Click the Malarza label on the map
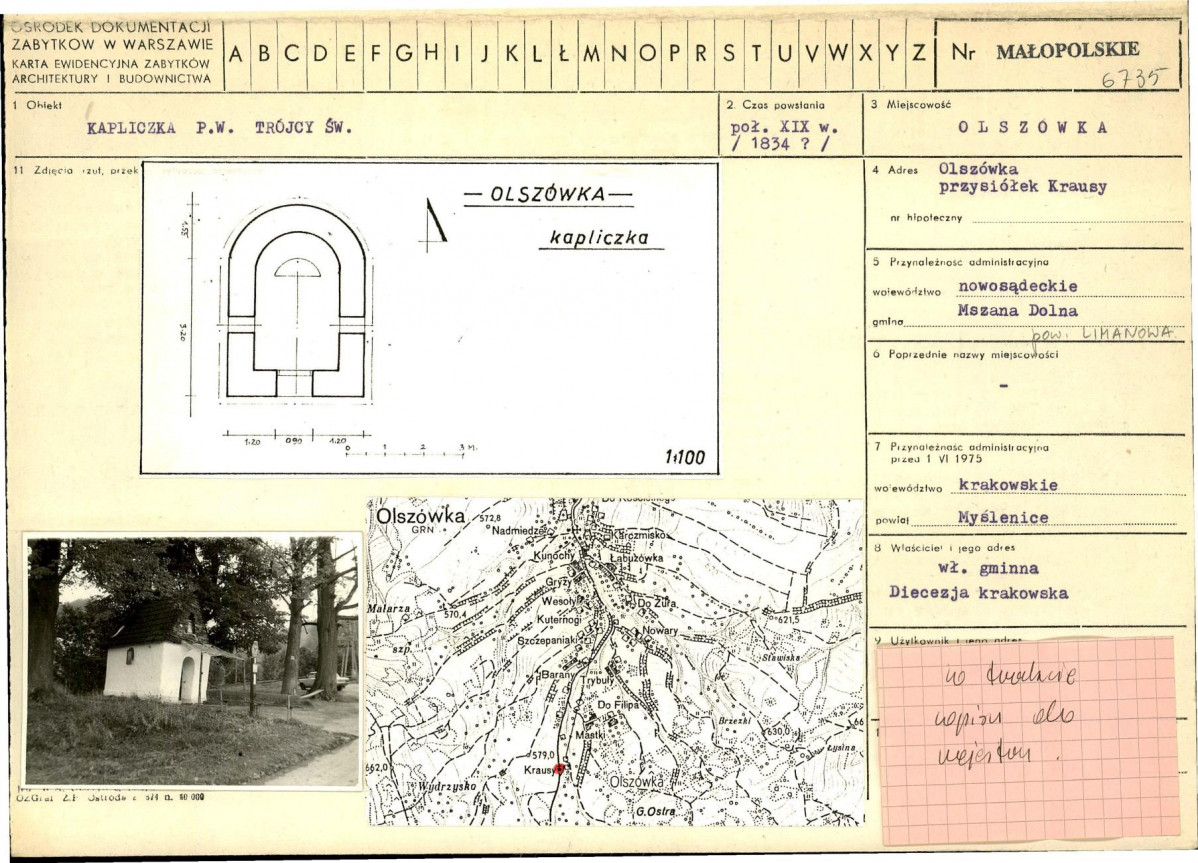The width and height of the screenshot is (1198, 863). coord(388,609)
